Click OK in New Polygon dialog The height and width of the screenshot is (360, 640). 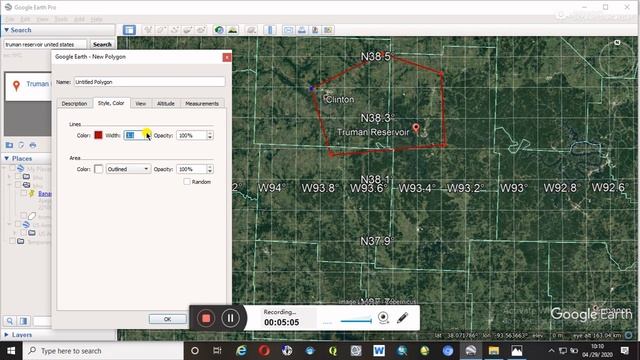[x=167, y=319]
